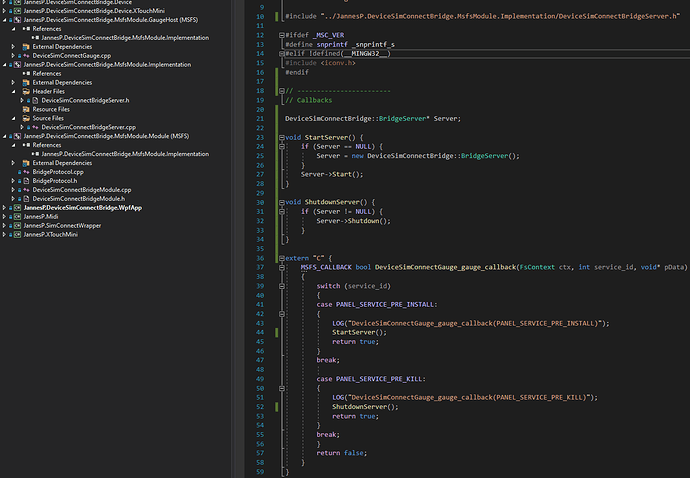Fold the ShutdownServer function at line 30
This screenshot has width=690, height=478.
click(282, 202)
